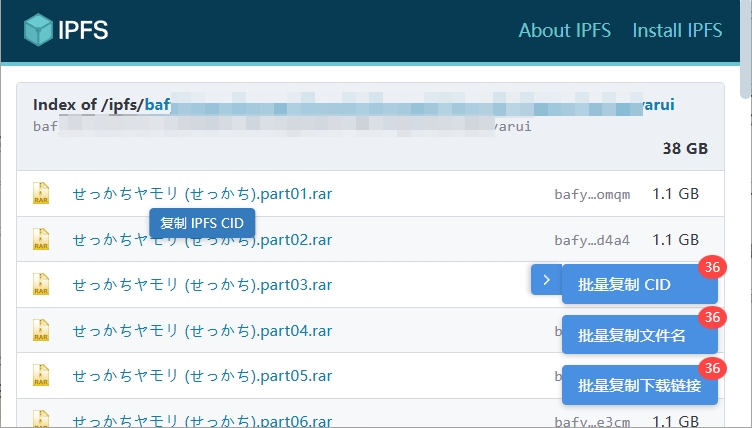Click RAR icon for part05.rar

coord(41,375)
